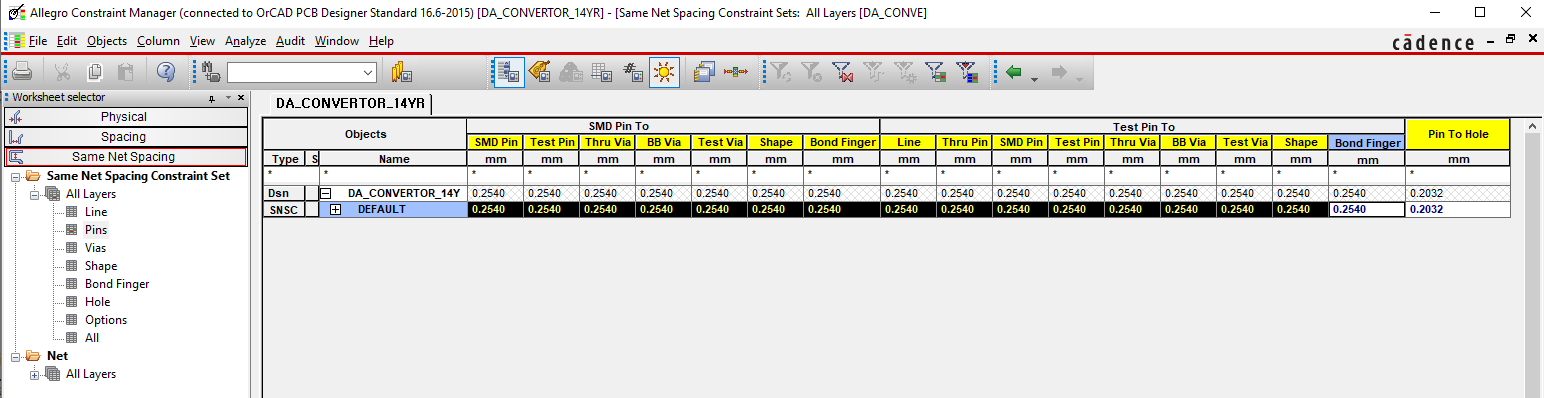Open the Analyze menu
Image resolution: width=1544 pixels, height=398 pixels.
point(245,41)
